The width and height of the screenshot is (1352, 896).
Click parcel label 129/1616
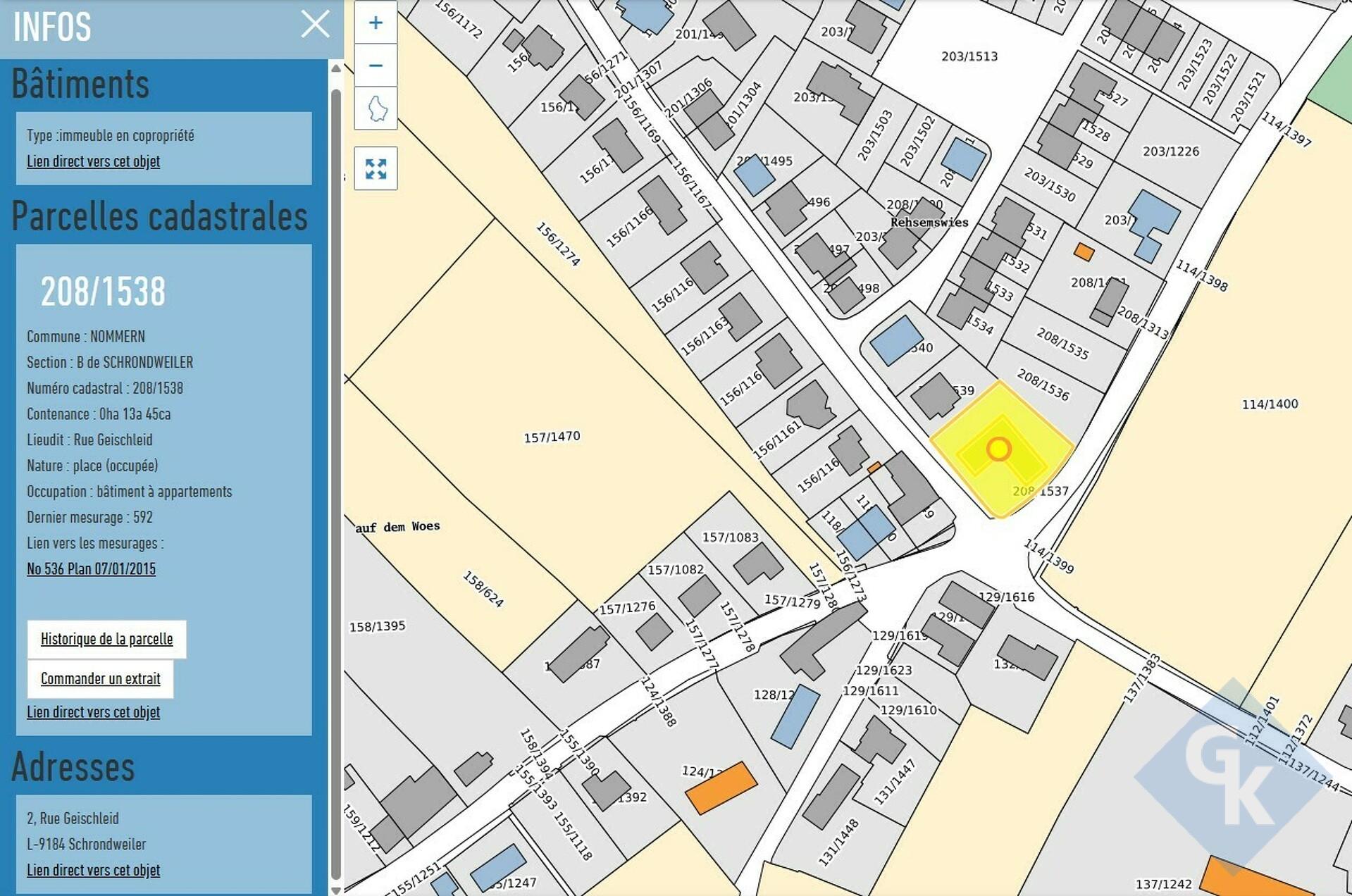coord(1006,597)
